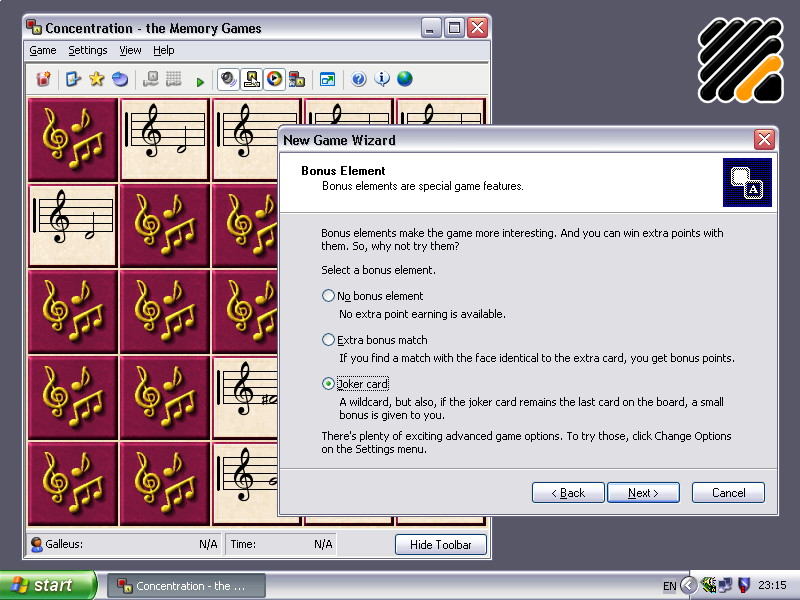Click Cancel in New Game Wizard
The width and height of the screenshot is (800, 600).
(x=728, y=493)
